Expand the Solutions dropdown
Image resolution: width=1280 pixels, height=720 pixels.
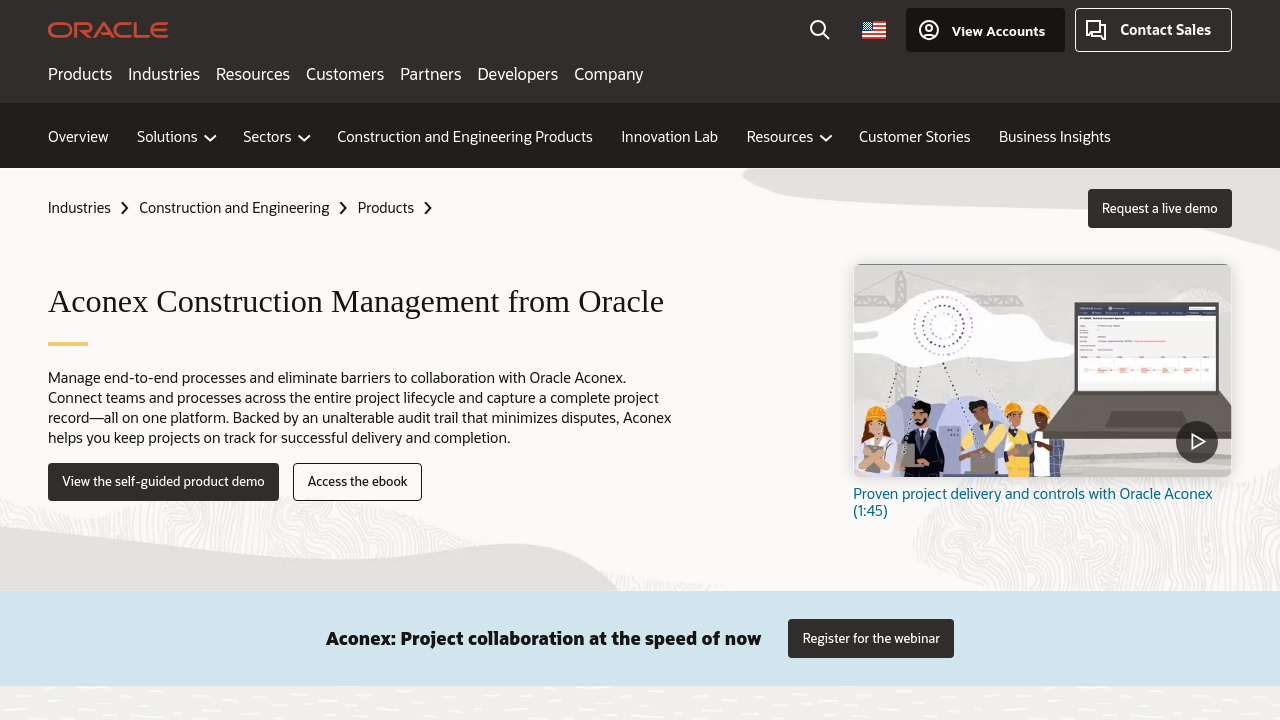177,137
